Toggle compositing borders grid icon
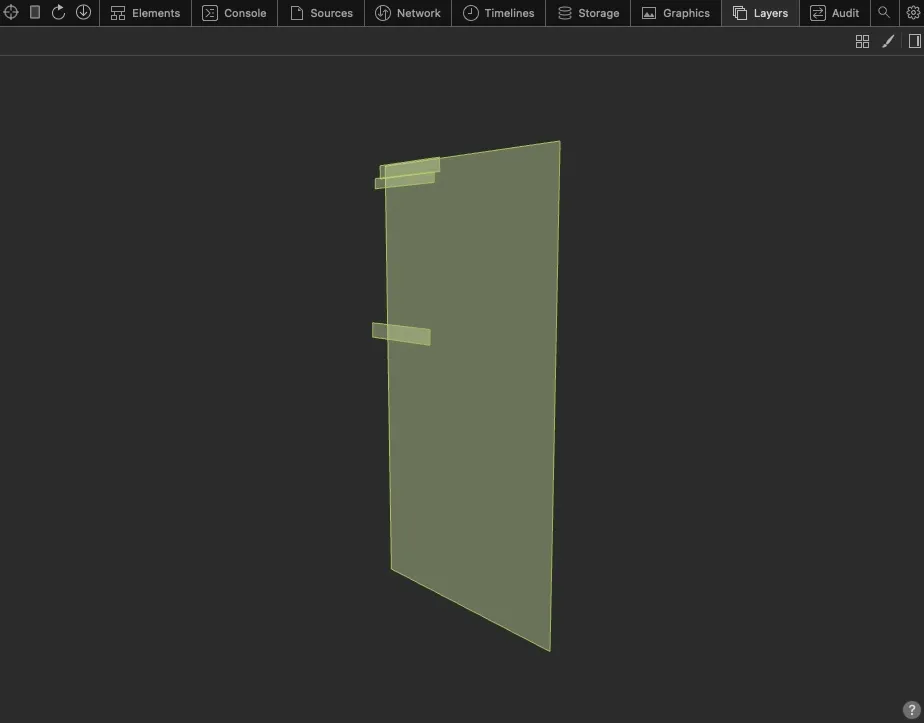 point(862,41)
